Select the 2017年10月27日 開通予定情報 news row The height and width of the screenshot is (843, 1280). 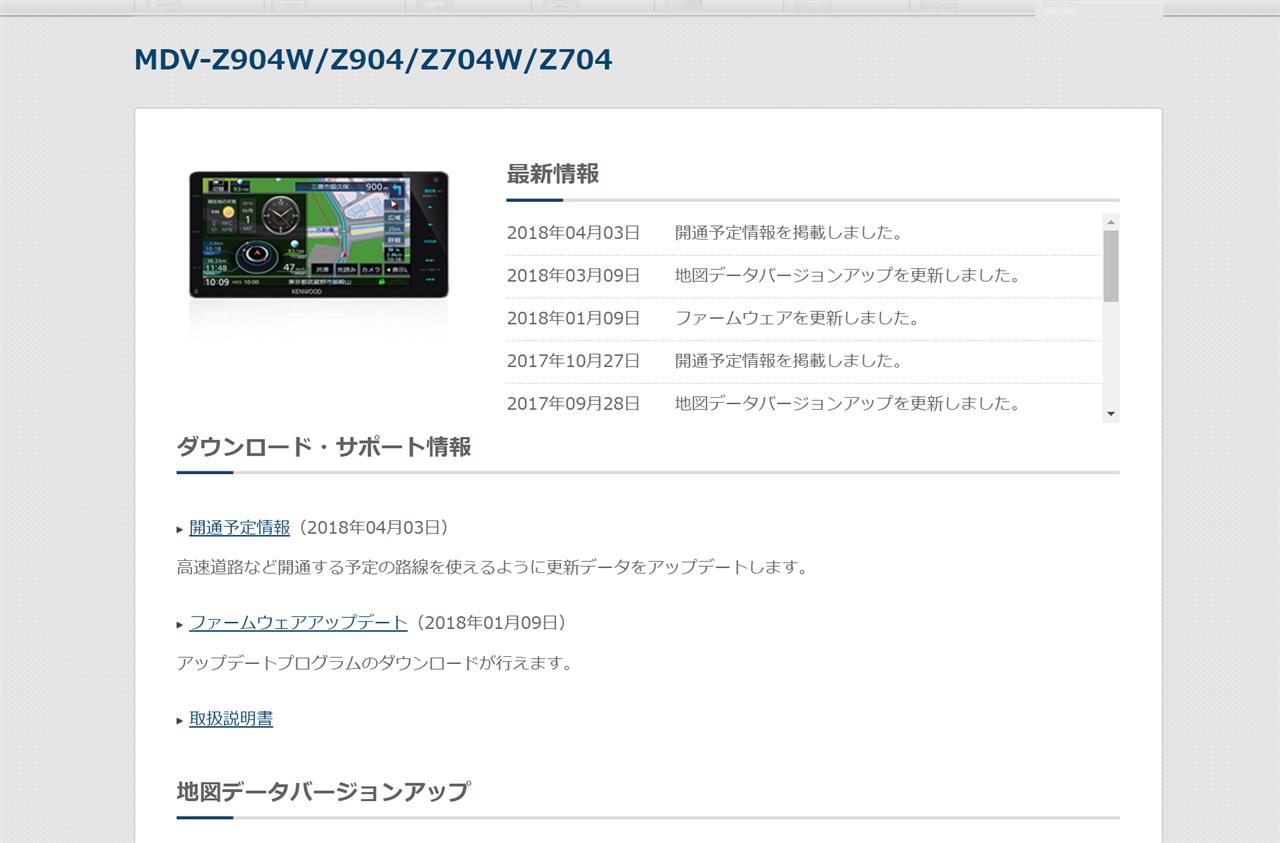point(804,362)
